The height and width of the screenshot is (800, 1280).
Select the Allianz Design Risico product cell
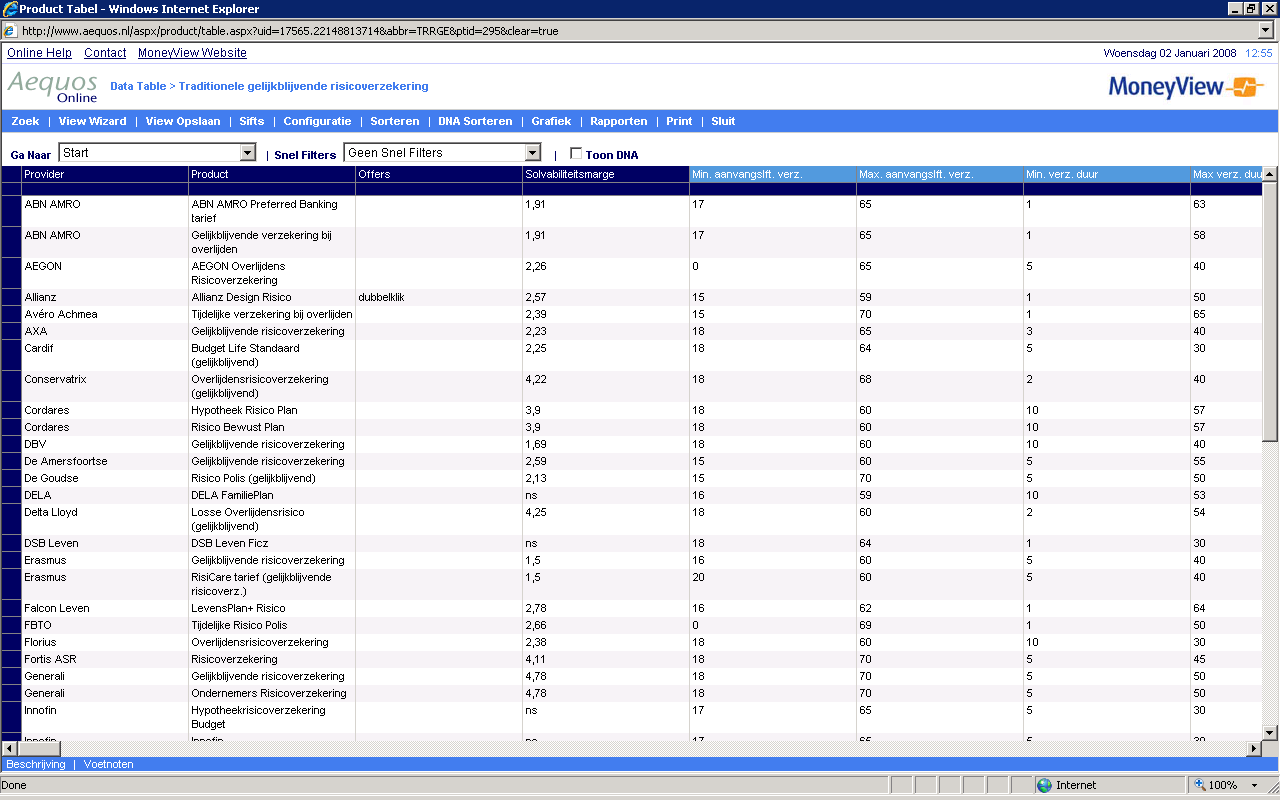(x=271, y=297)
